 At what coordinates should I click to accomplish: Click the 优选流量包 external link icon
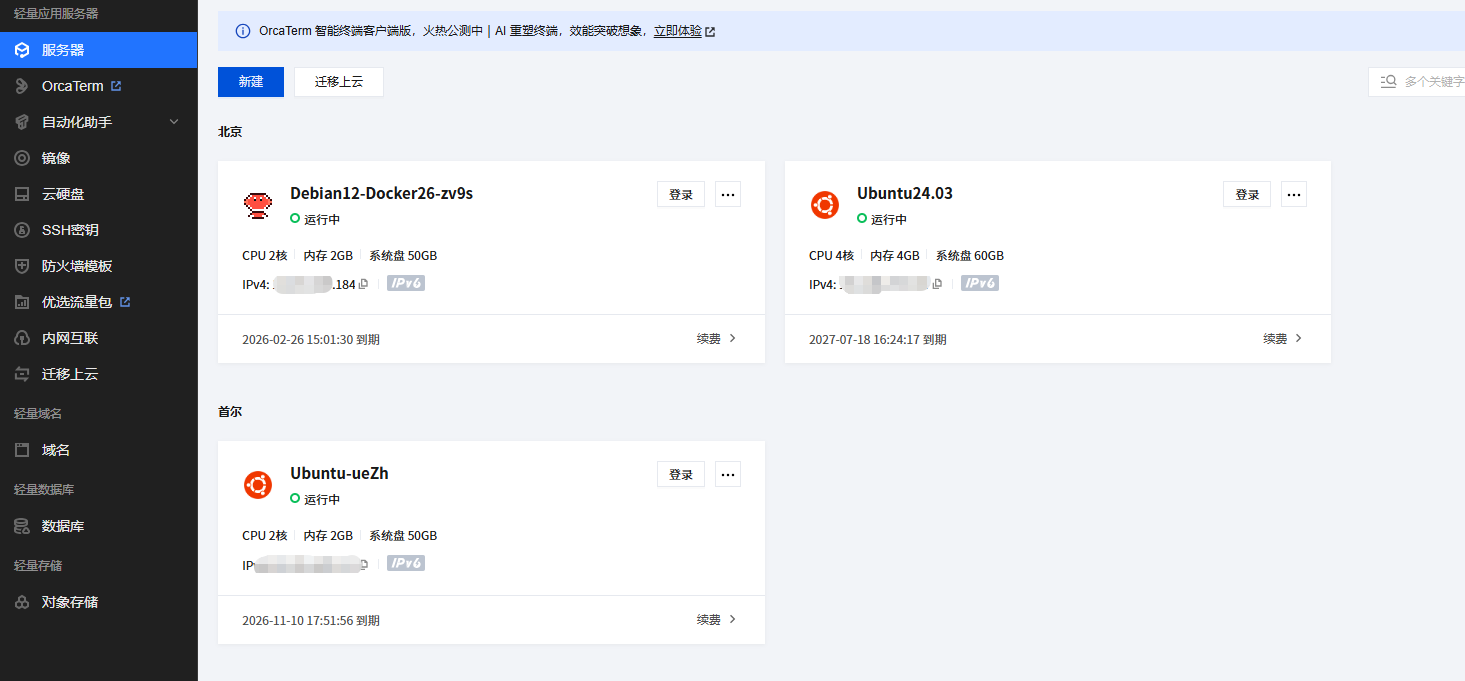(x=125, y=301)
